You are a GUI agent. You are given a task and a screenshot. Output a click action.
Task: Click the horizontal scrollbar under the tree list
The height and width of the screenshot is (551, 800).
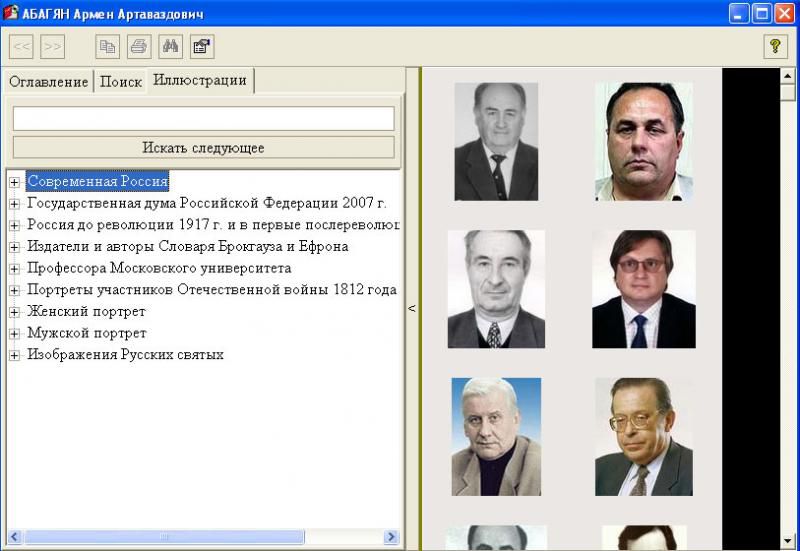click(x=200, y=537)
